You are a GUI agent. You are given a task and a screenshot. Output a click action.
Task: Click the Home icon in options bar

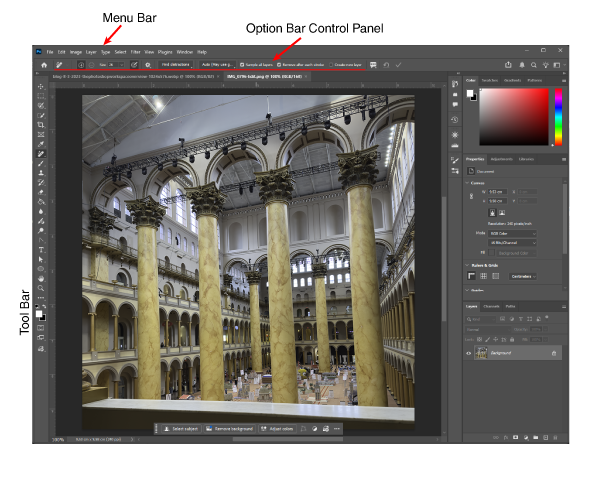click(x=44, y=64)
